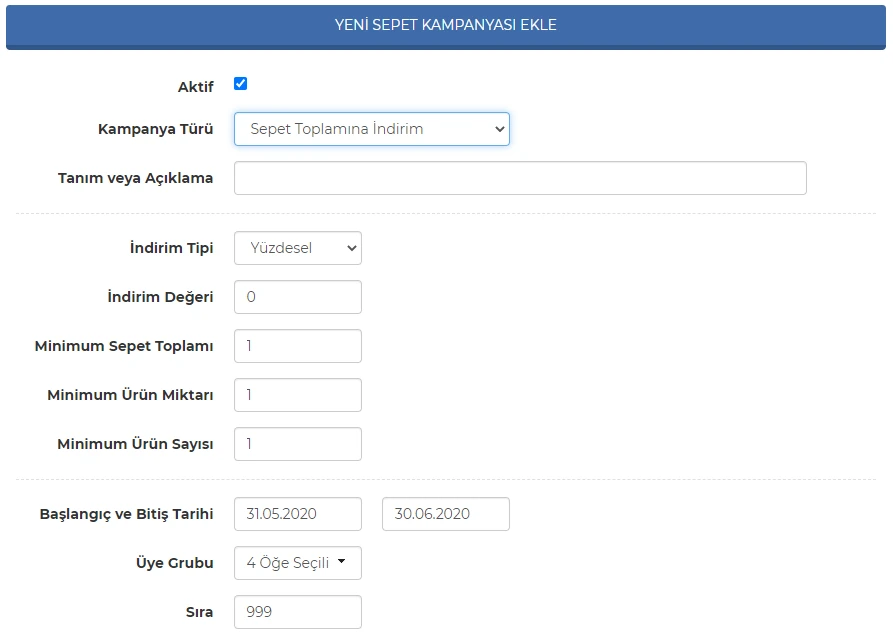This screenshot has height=642, width=893.
Task: Click the YENİ SEPET KAMPANYASI EKLE header
Action: point(446,27)
